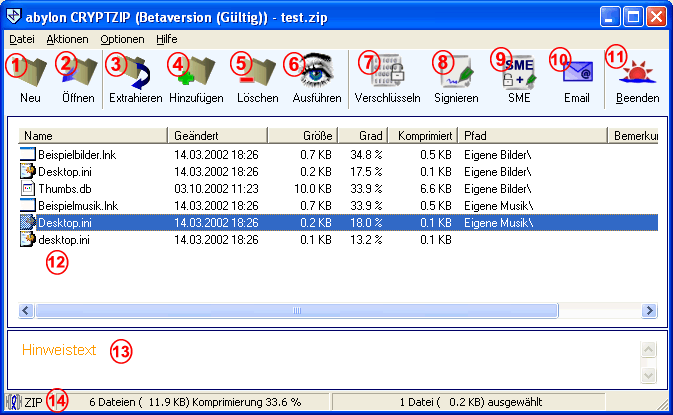This screenshot has height=415, width=673.
Task: Click the lowercase desktop.ini file icon
Action: tap(27, 239)
